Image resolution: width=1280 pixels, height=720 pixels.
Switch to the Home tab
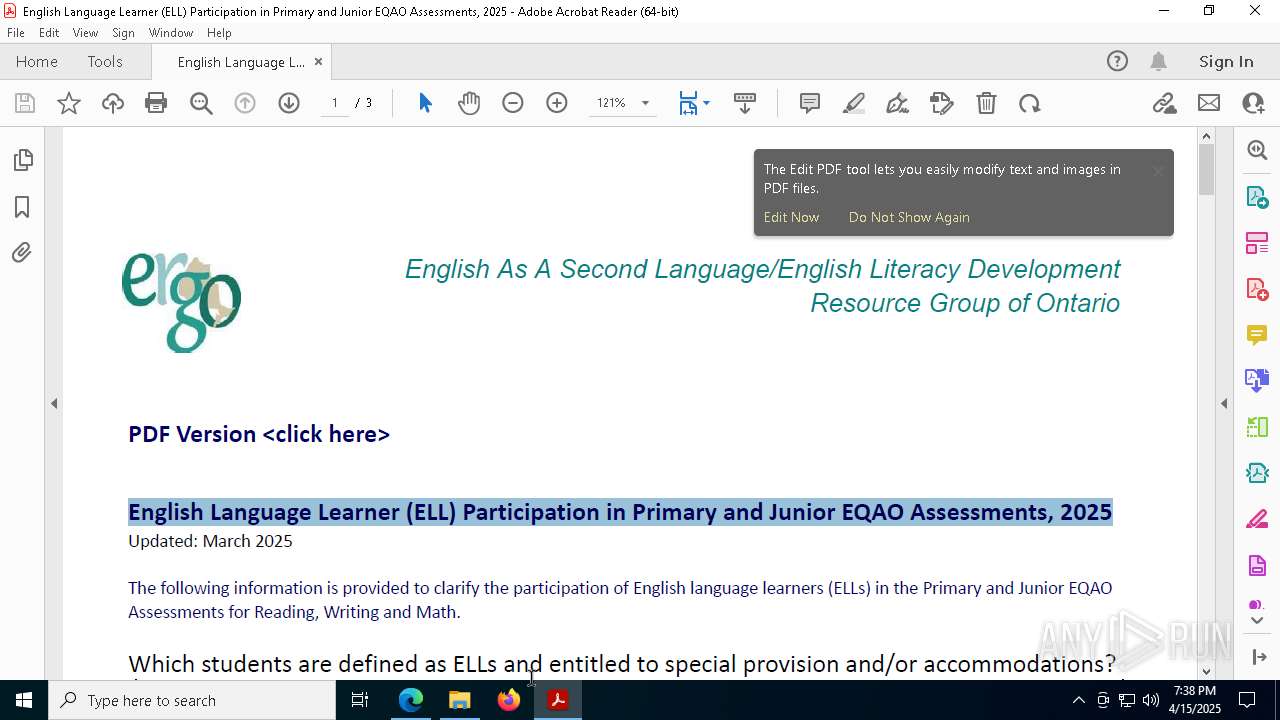click(x=37, y=62)
